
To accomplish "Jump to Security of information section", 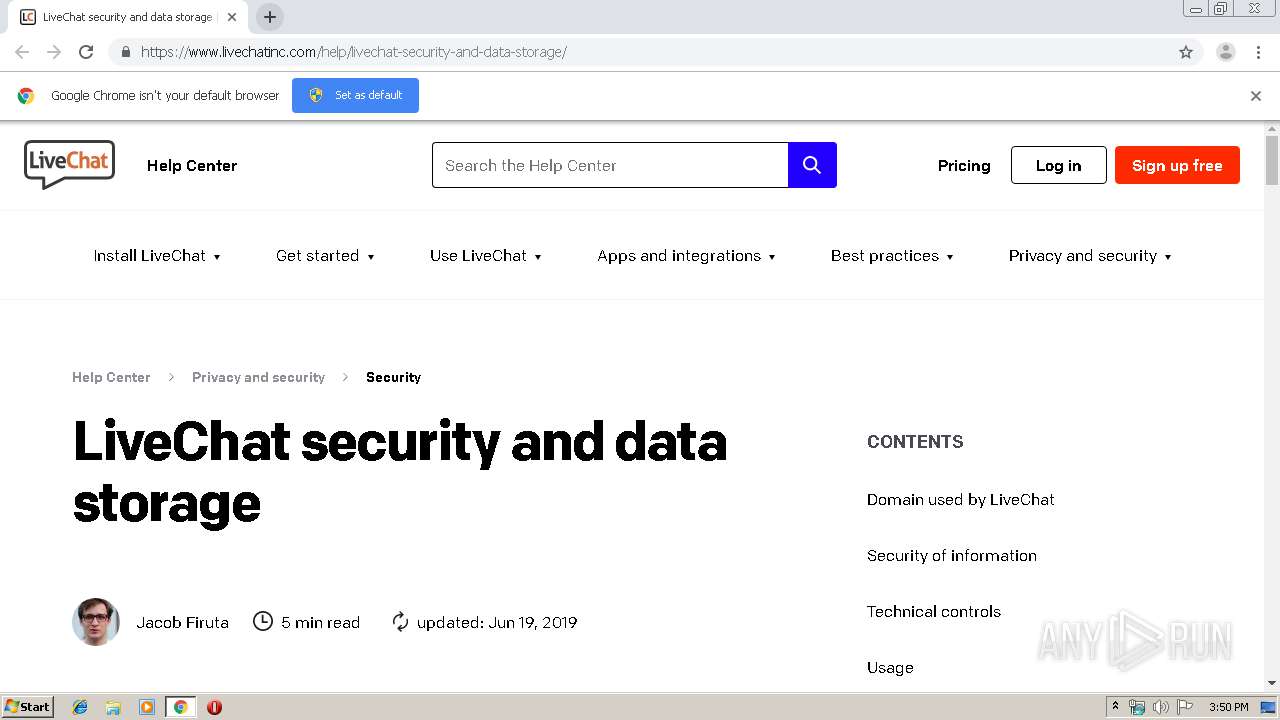I will click(951, 556).
